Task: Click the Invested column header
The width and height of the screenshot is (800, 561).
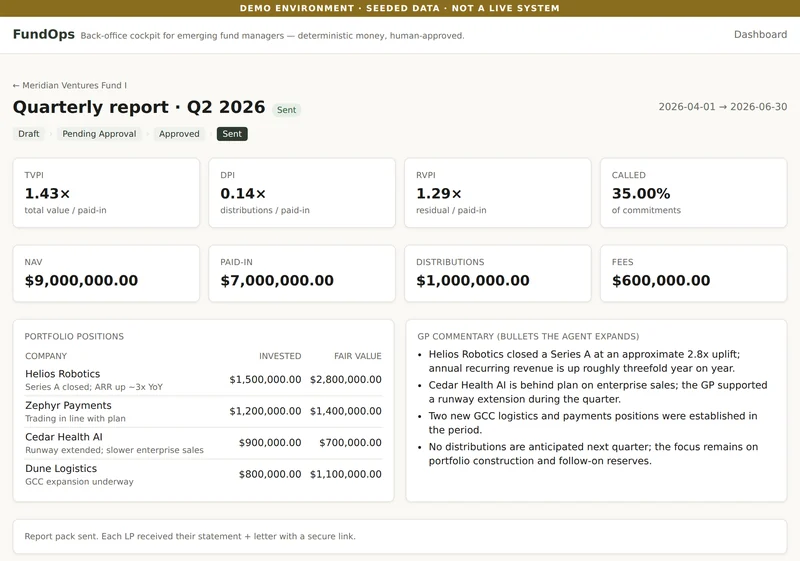Action: [280, 356]
